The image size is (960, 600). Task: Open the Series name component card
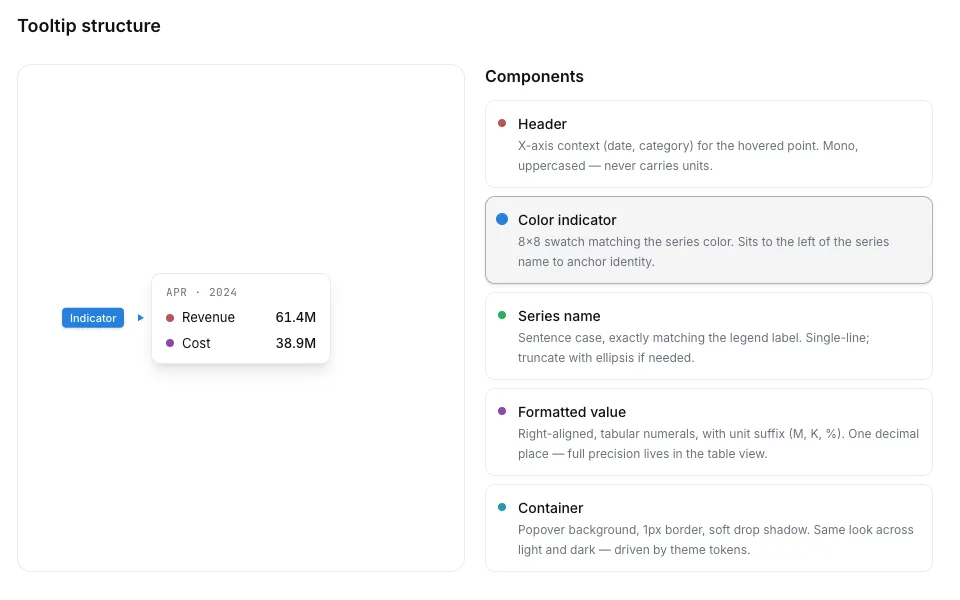coord(708,336)
